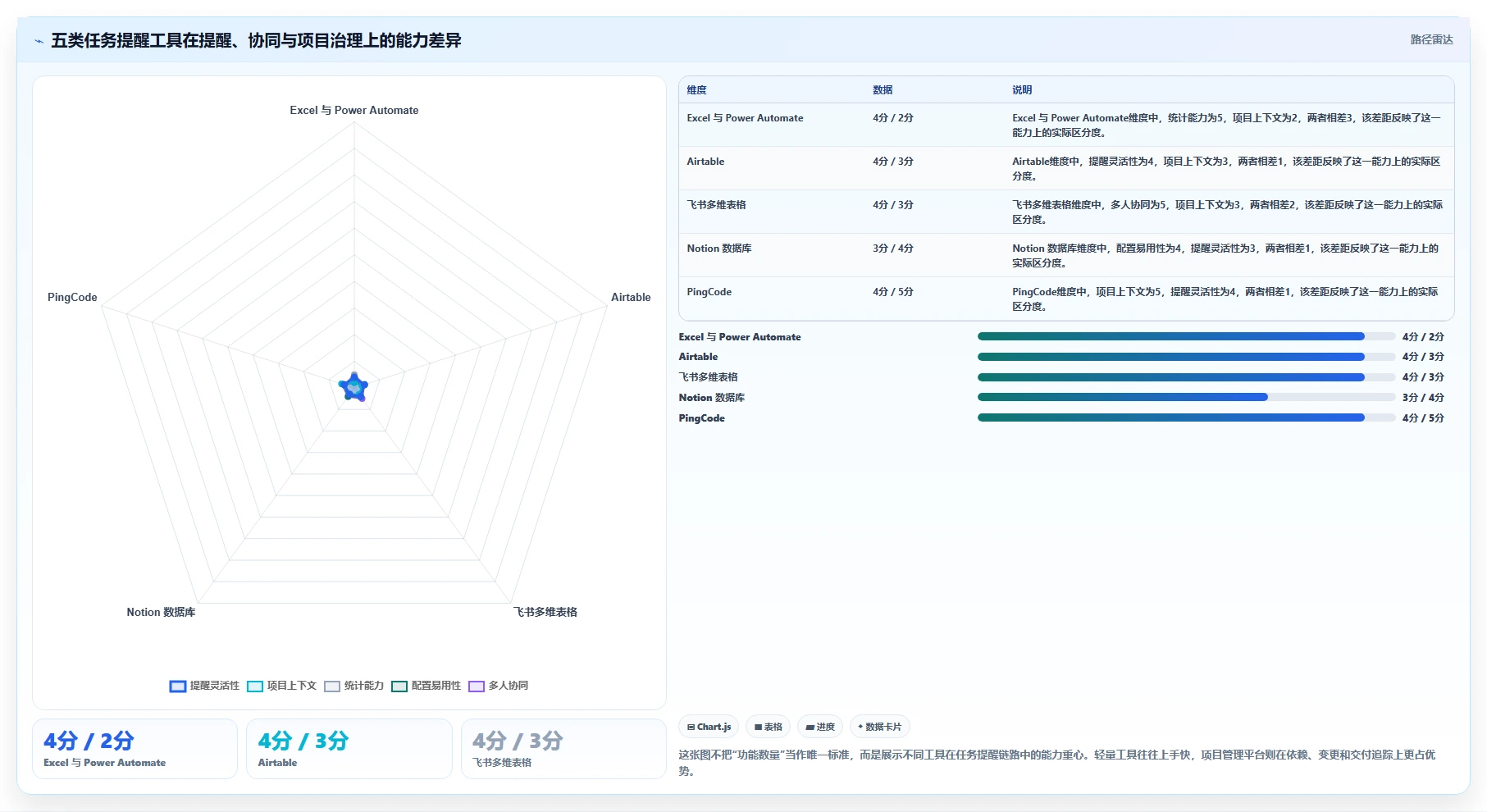Viewport: 1487px width, 812px height.
Task: Select the Excel 与 Power Automate table row name
Action: [745, 118]
